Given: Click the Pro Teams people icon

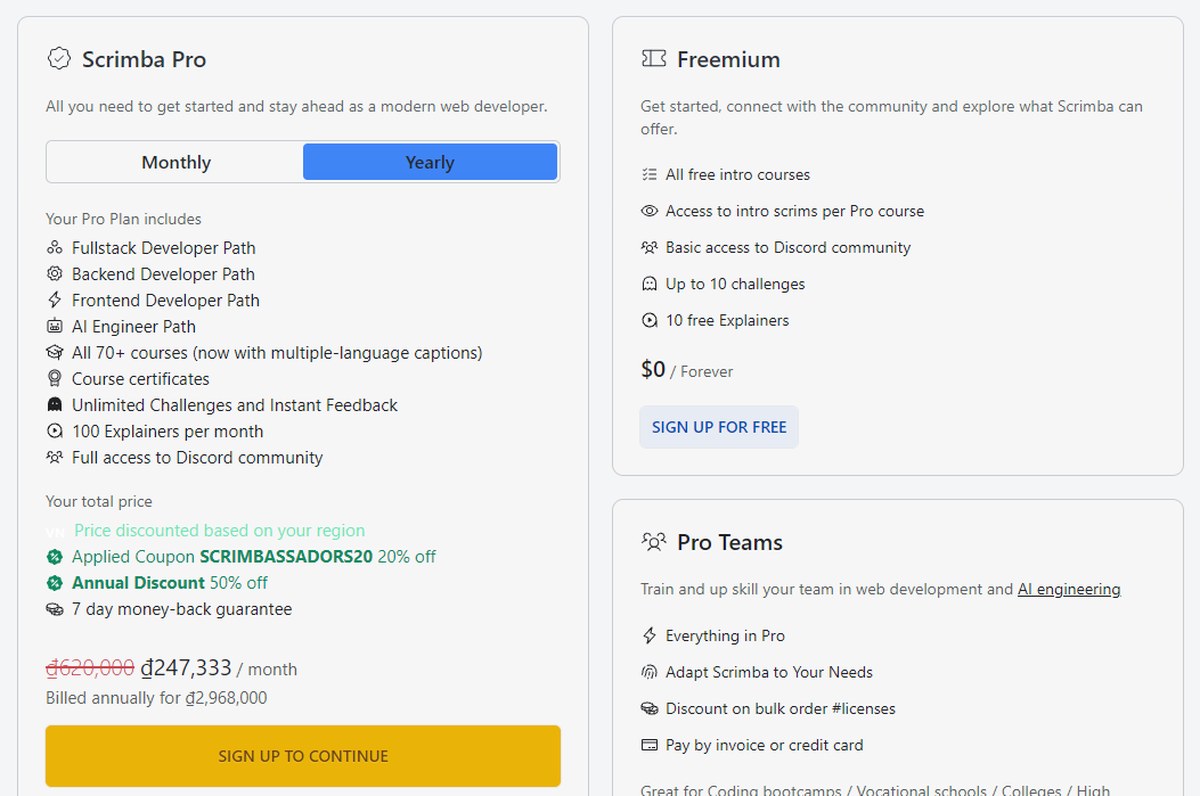Looking at the screenshot, I should pyautogui.click(x=653, y=542).
